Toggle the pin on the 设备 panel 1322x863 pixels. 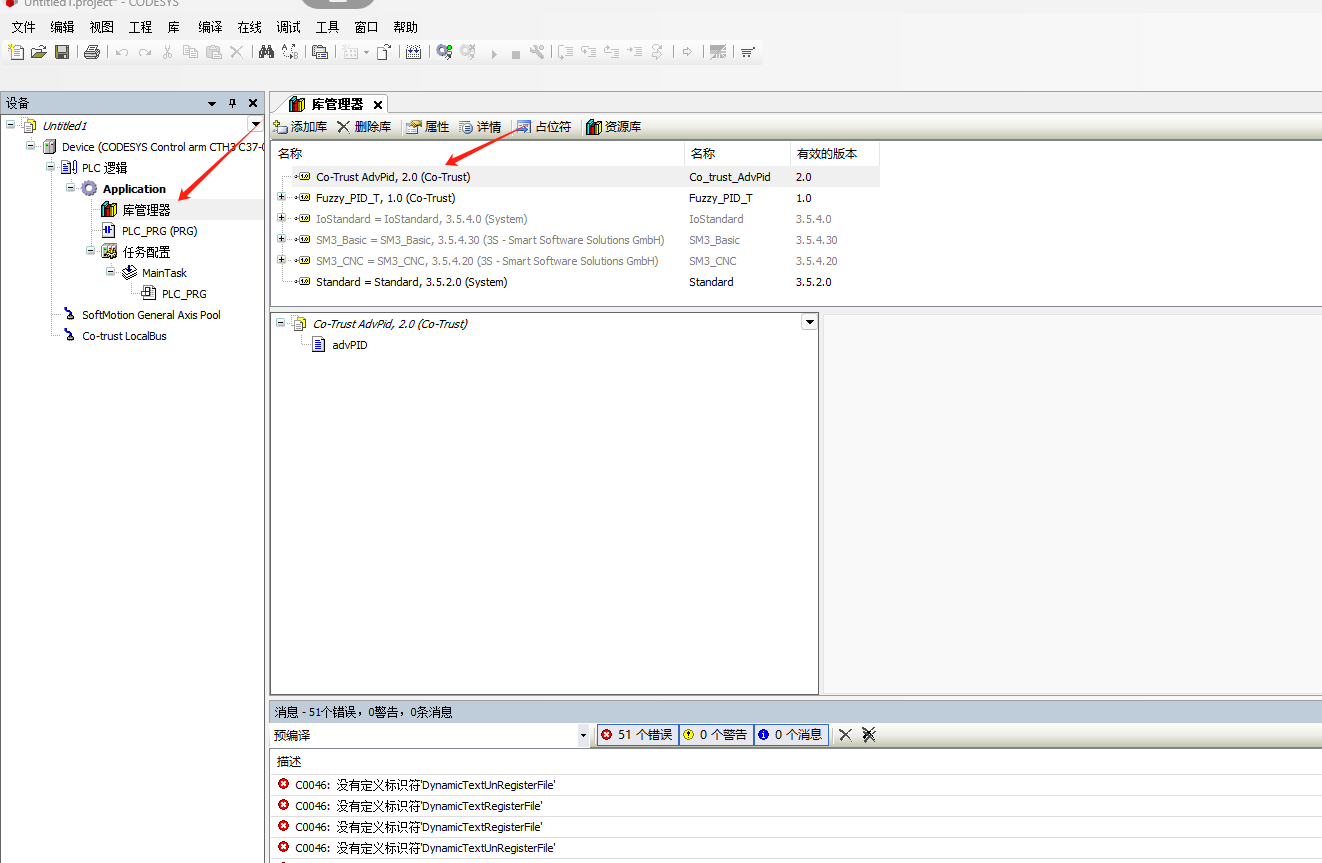(232, 103)
